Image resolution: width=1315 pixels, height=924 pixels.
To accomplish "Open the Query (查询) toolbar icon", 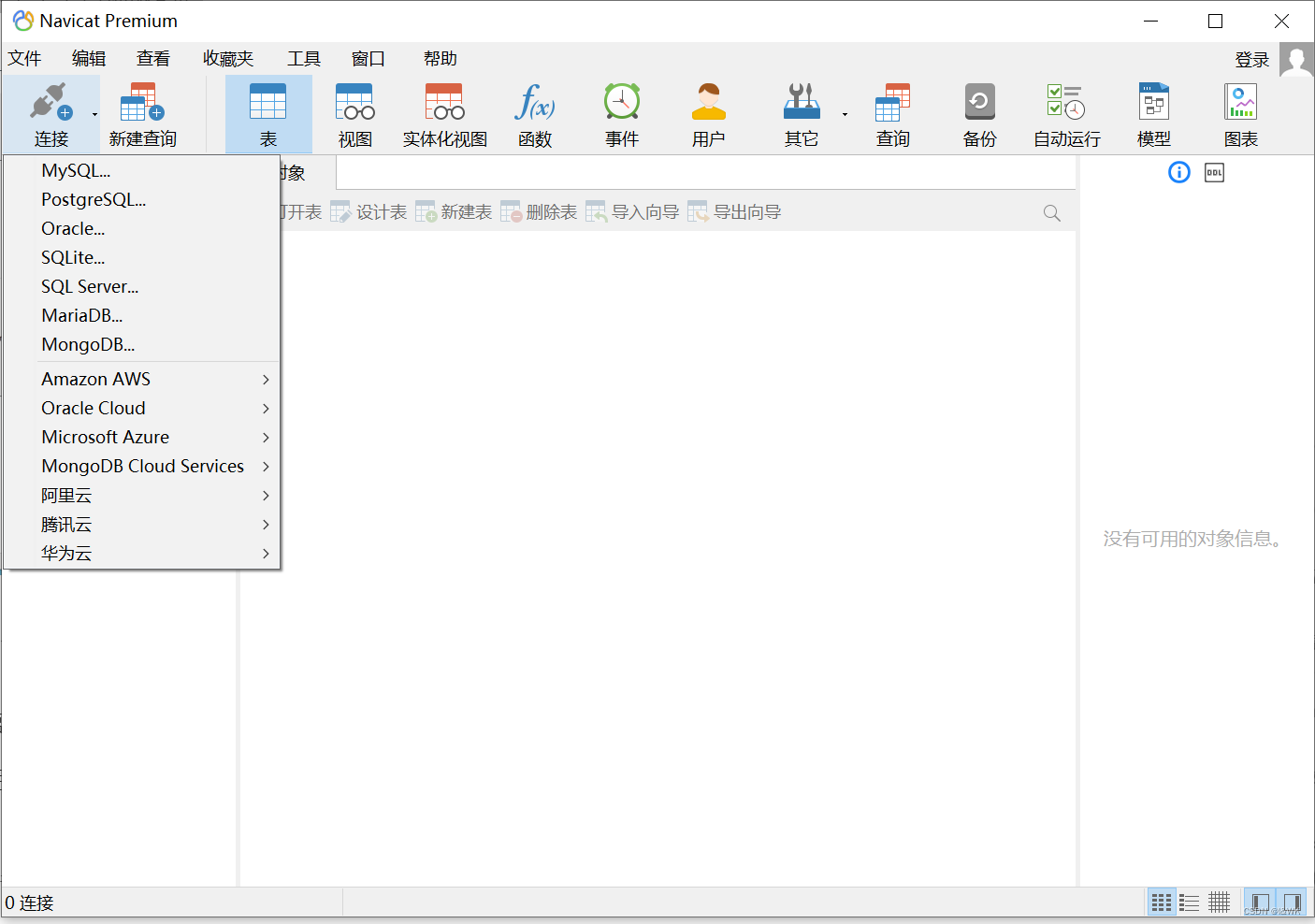I will (893, 103).
